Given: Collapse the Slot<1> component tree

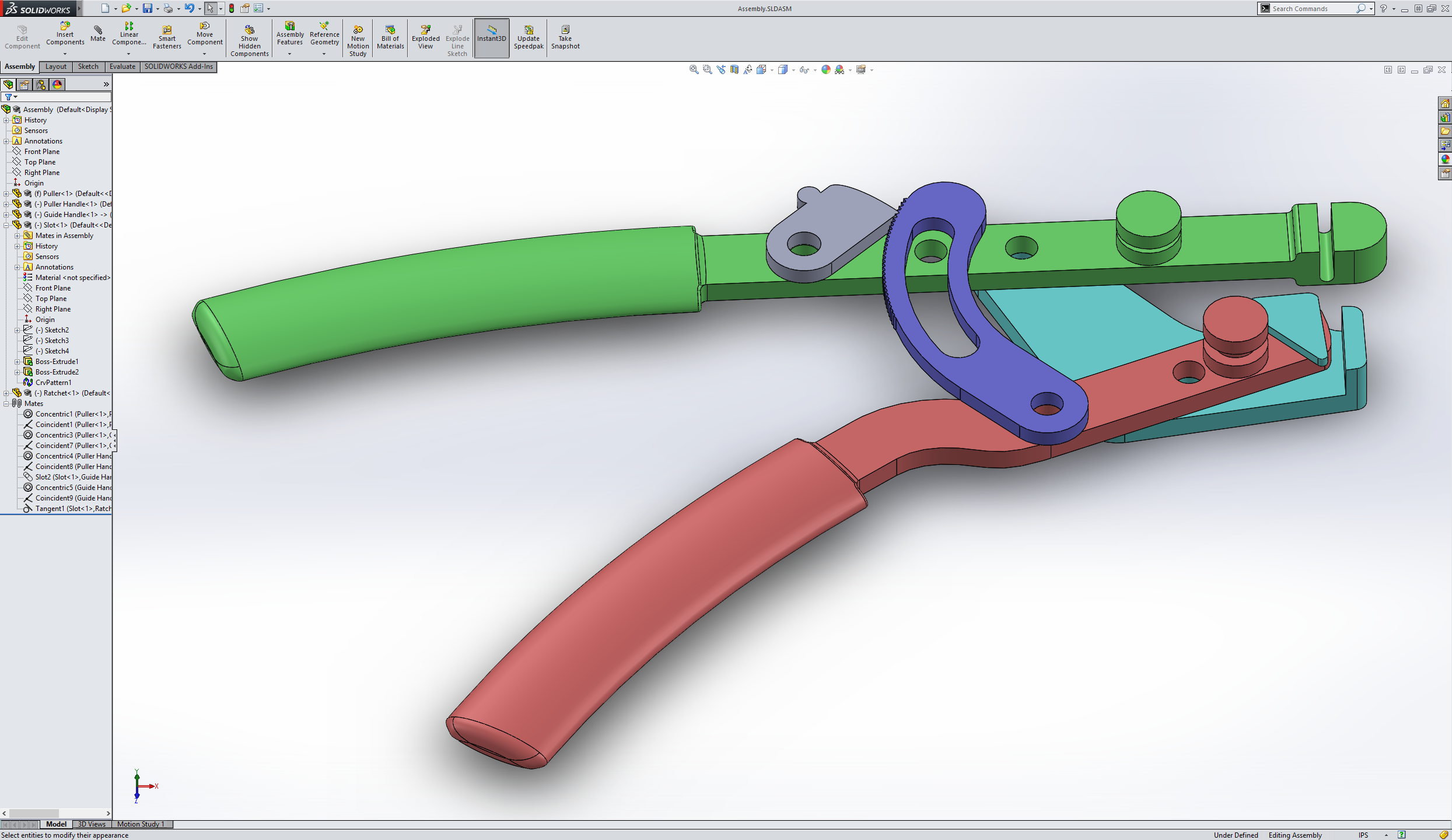Looking at the screenshot, I should (x=6, y=225).
